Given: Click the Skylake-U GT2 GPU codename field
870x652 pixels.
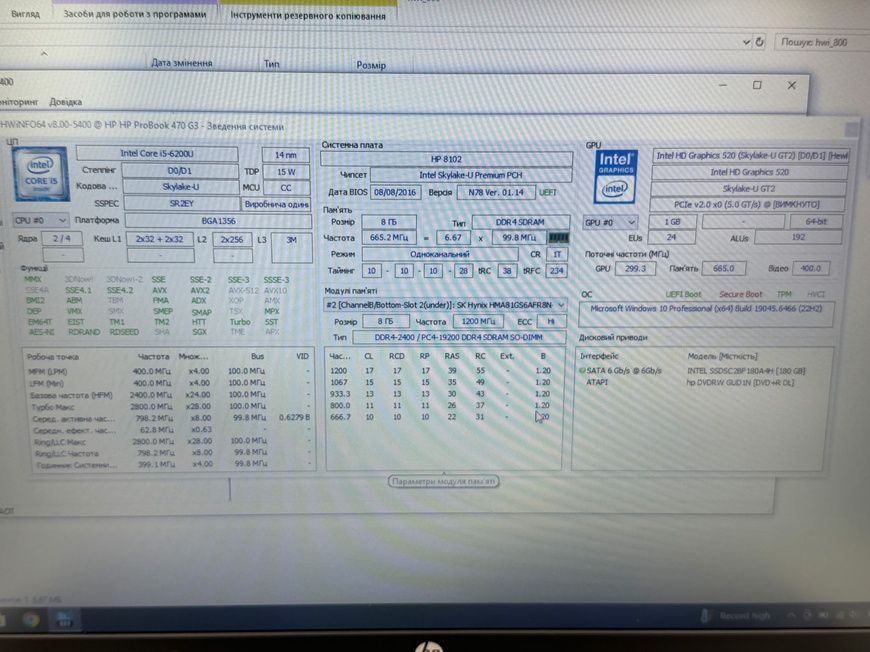Looking at the screenshot, I should coord(748,189).
